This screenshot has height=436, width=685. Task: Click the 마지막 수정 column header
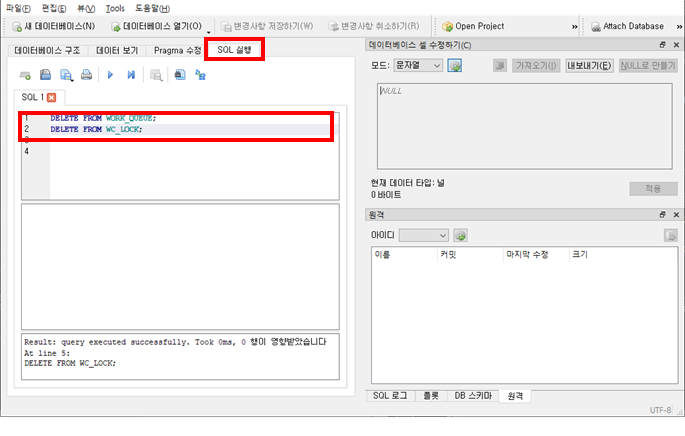(x=536, y=254)
